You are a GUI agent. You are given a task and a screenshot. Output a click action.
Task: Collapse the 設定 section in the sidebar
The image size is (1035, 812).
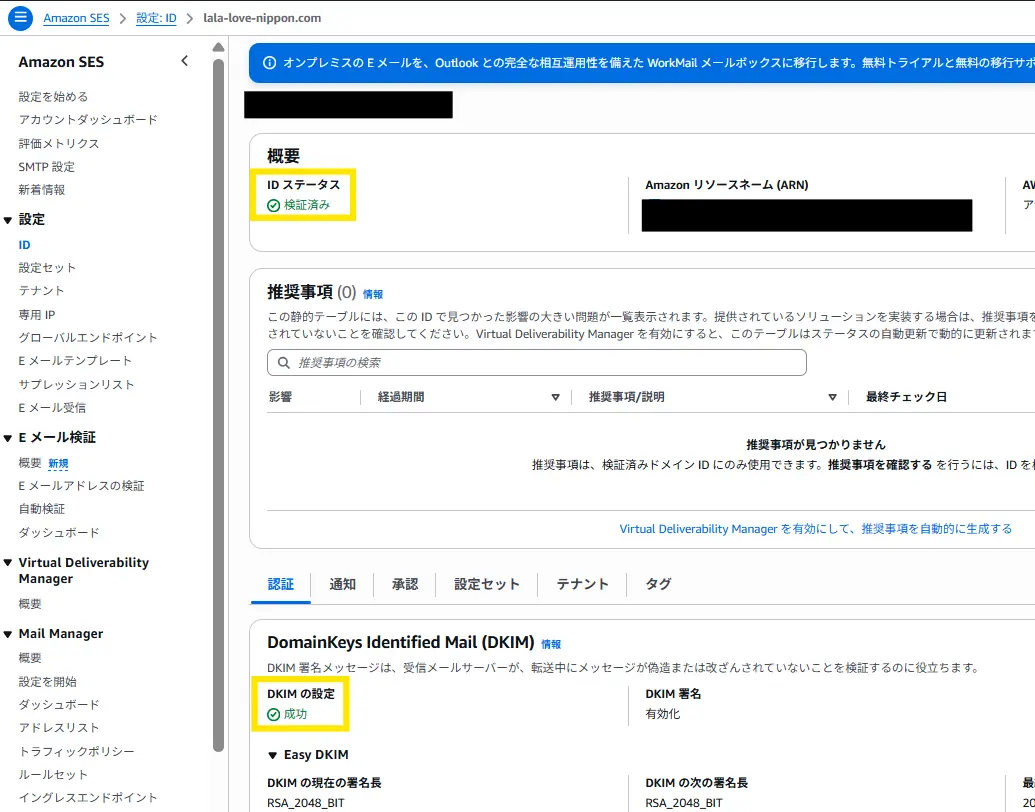coord(8,220)
